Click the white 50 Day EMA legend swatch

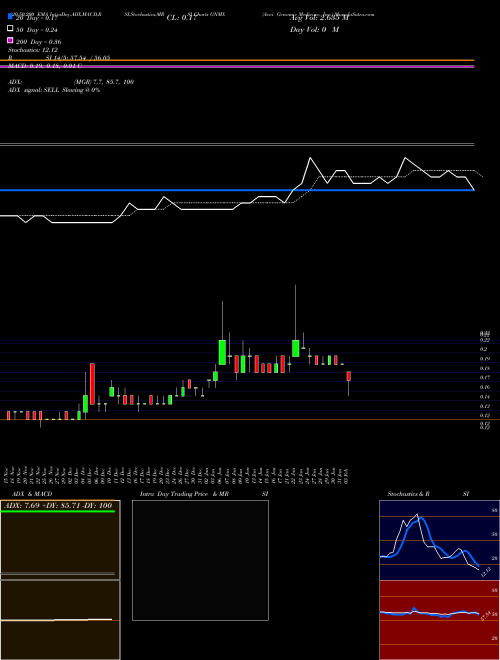click(x=11, y=29)
